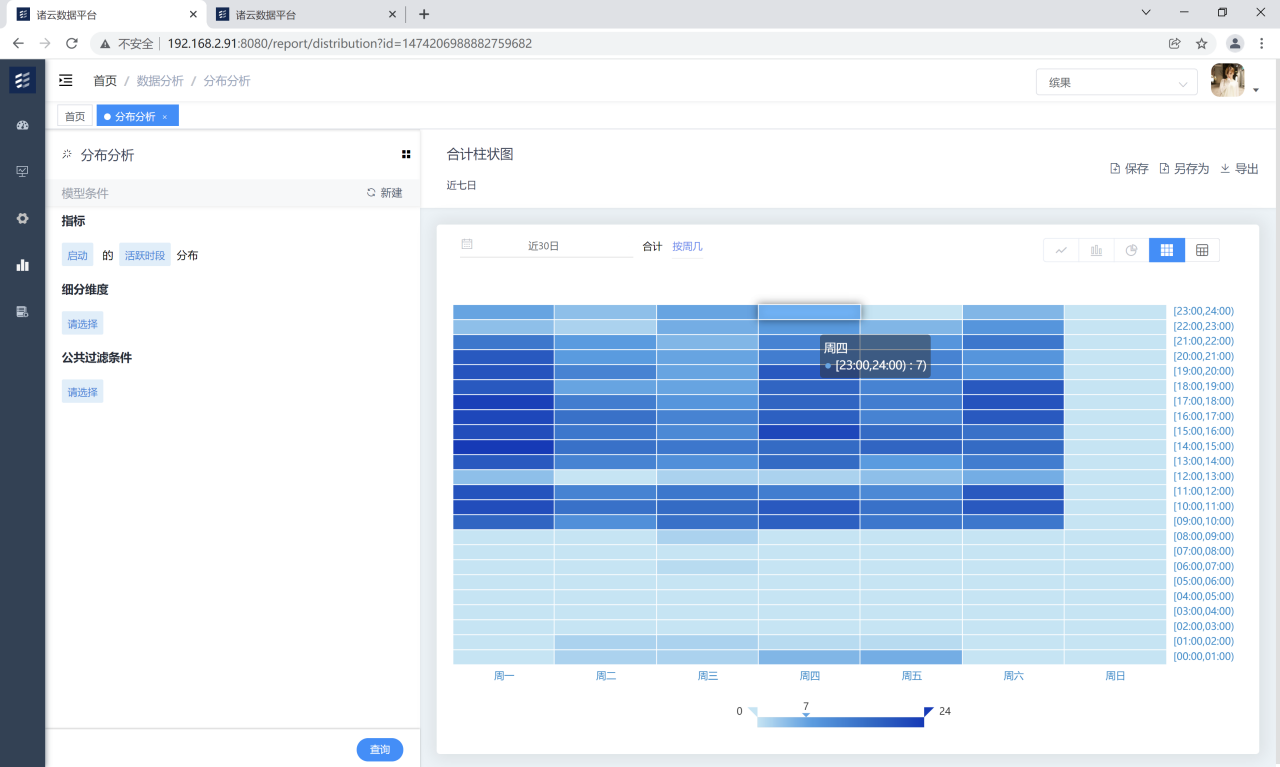This screenshot has width=1280, height=767.
Task: Switch to the bar chart view
Action: 1096,250
